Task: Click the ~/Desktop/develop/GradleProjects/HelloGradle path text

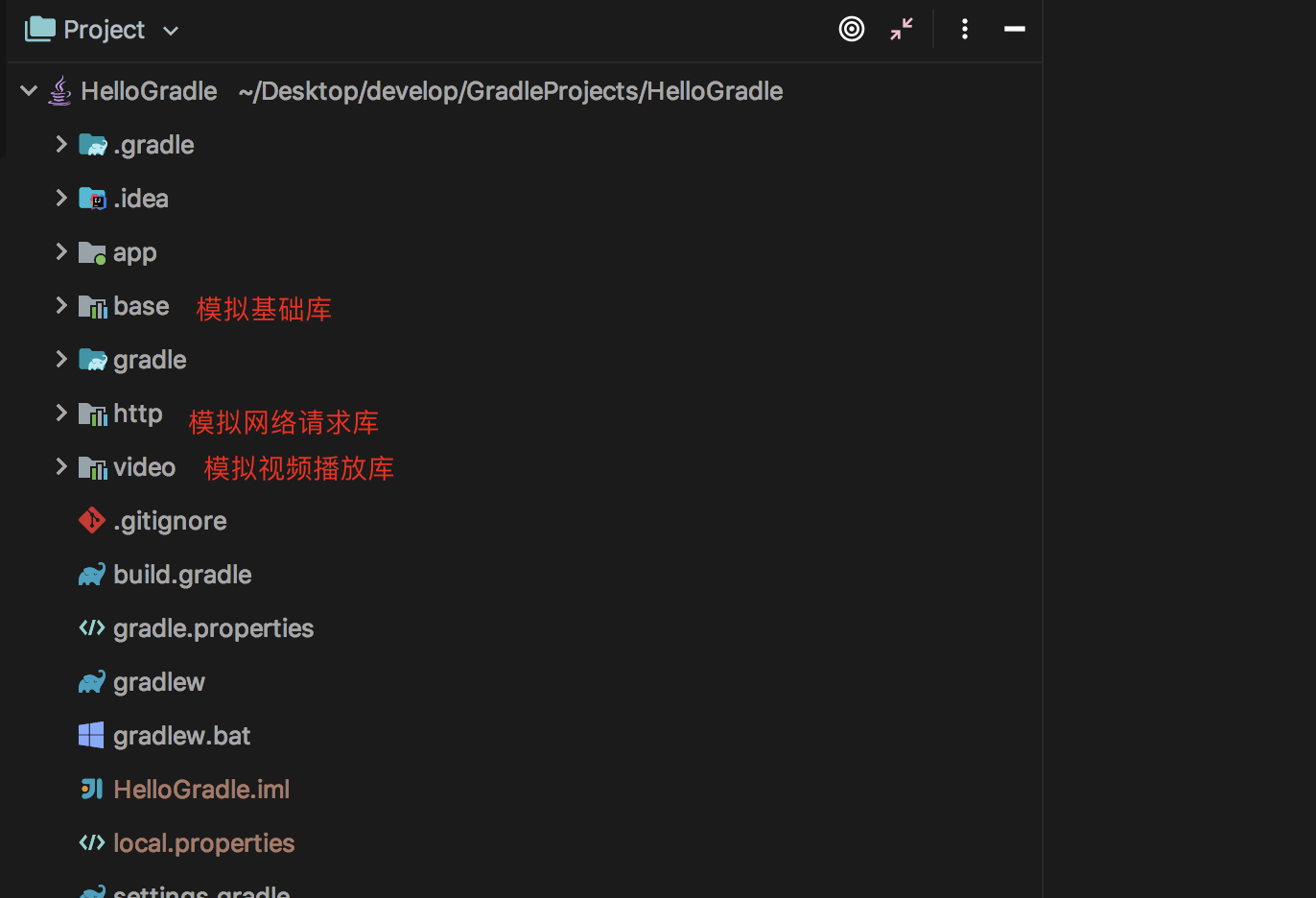Action: tap(510, 91)
